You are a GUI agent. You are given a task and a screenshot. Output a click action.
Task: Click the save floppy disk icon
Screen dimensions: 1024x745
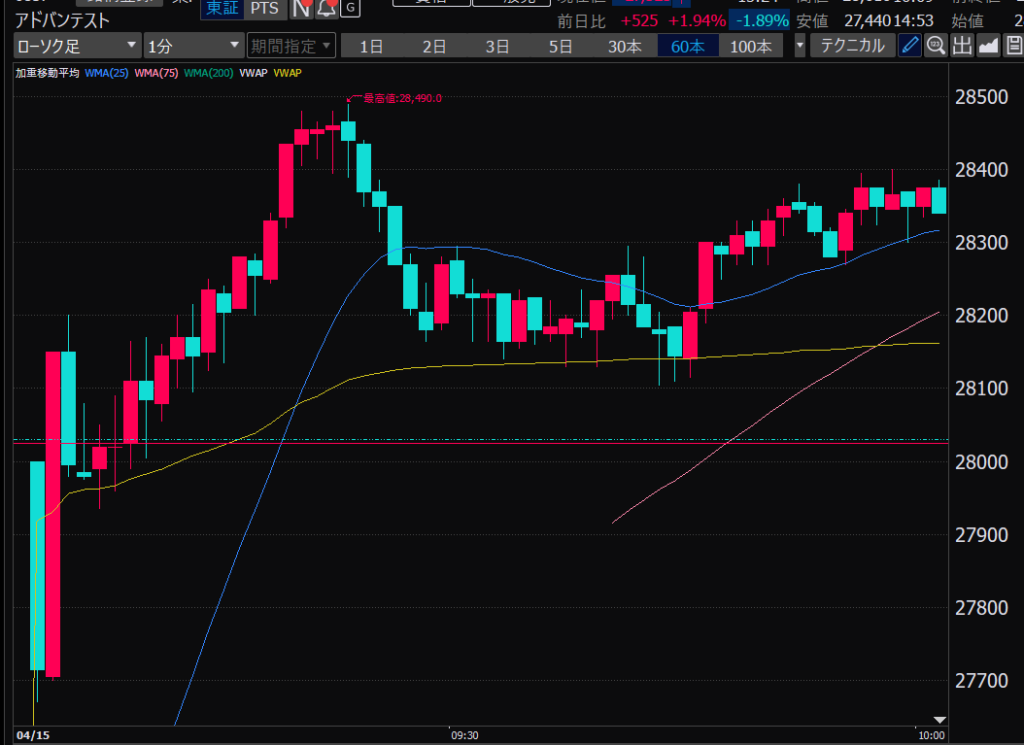click(x=1013, y=46)
